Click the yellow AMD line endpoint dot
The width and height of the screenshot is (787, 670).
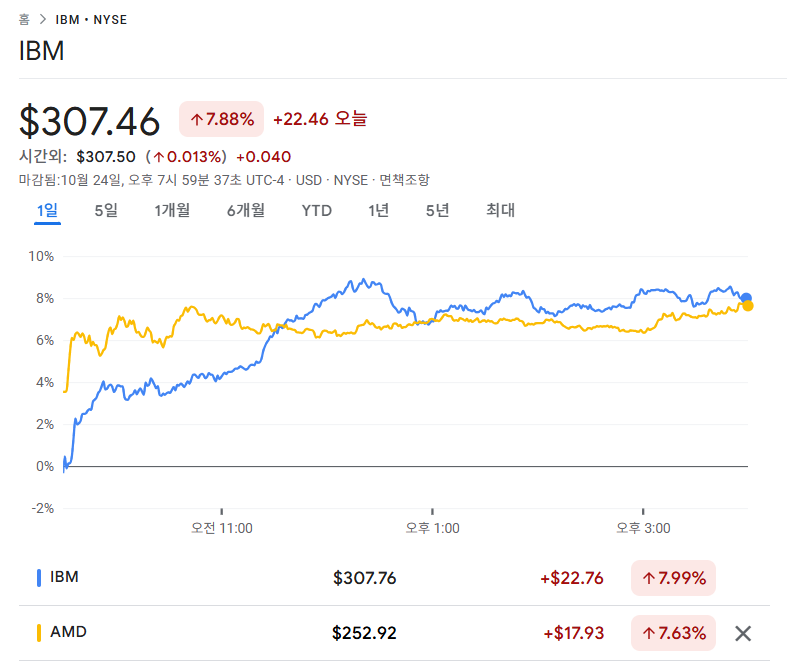click(x=748, y=306)
